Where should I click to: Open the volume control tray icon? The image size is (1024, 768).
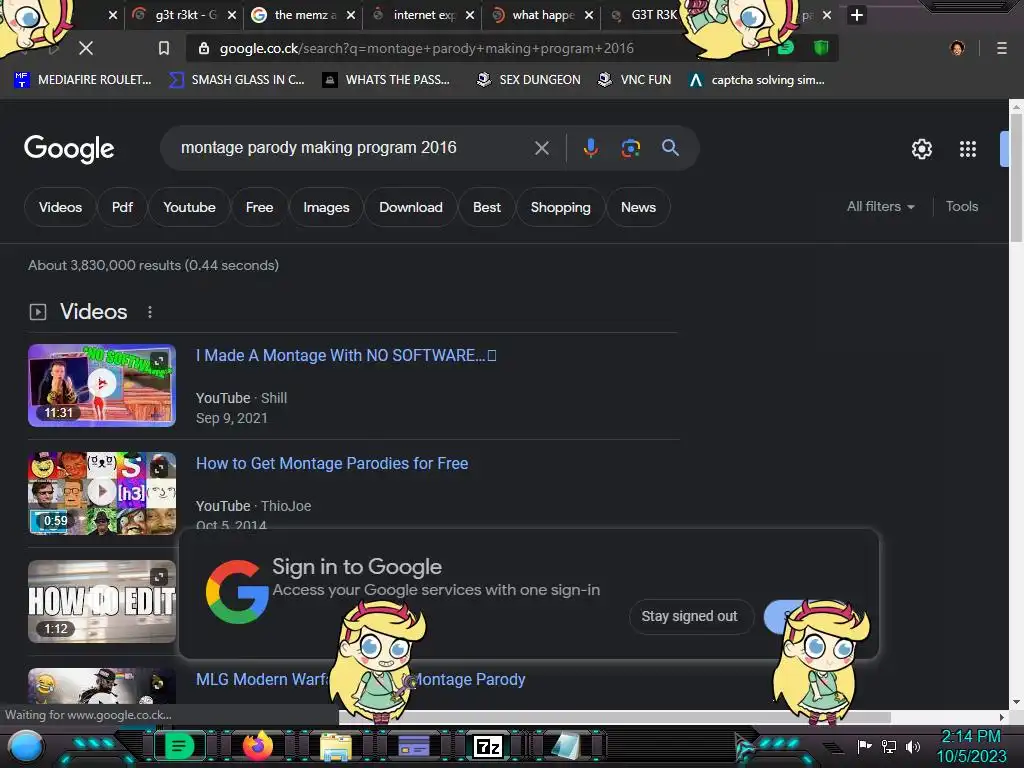coord(912,746)
